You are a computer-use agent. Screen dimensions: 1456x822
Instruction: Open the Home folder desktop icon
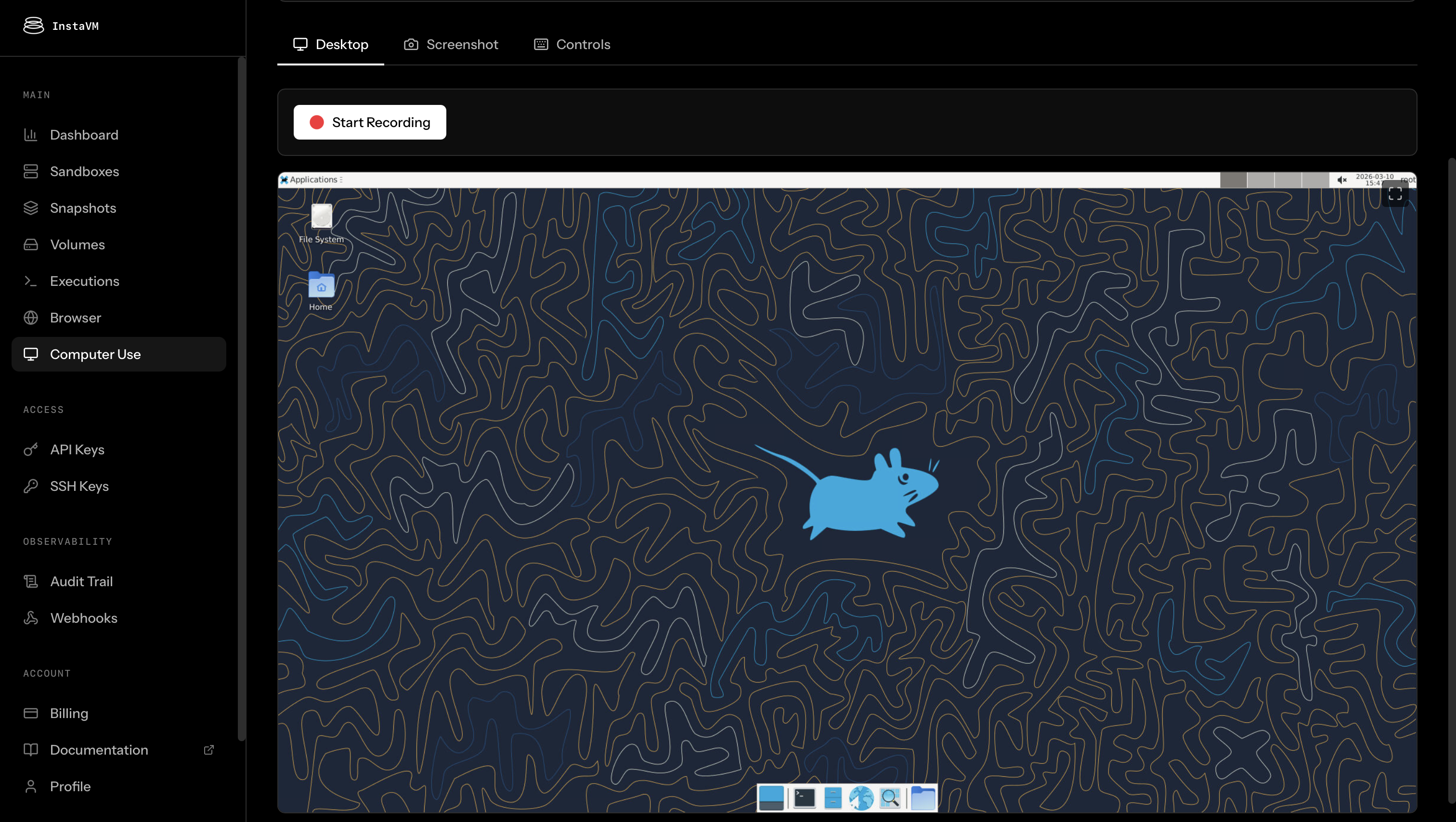click(x=321, y=286)
